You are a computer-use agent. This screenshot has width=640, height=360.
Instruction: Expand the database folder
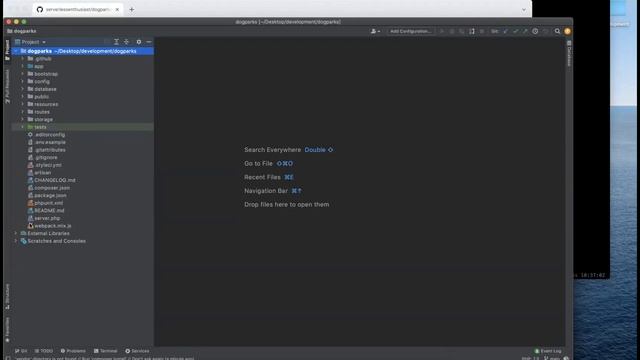coord(22,89)
